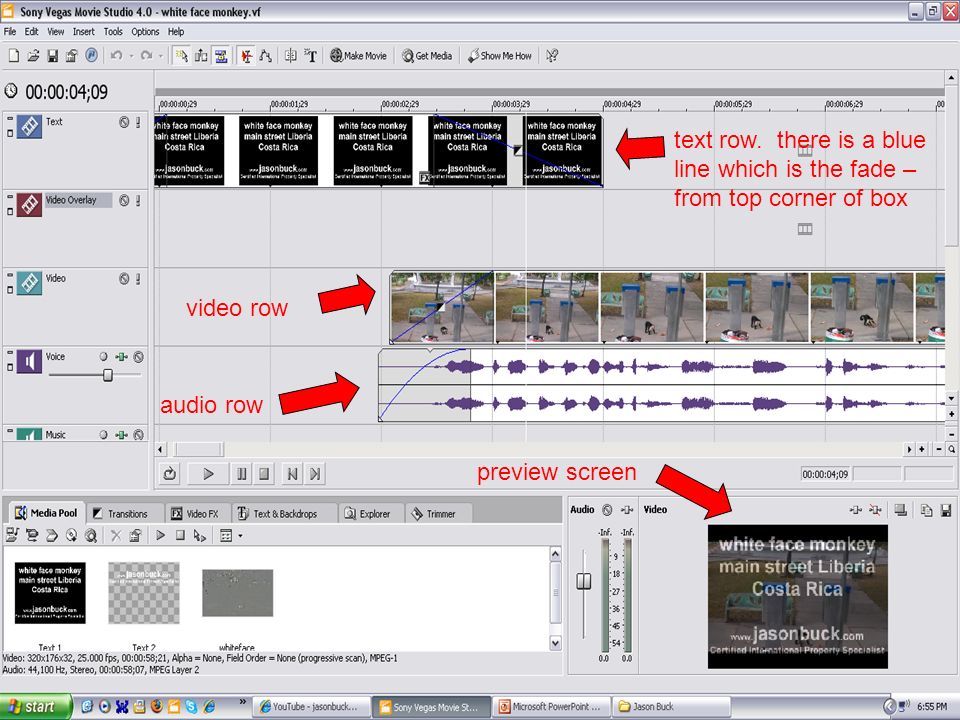Open the Redo history dropdown arrow
The height and width of the screenshot is (720, 960).
point(161,56)
